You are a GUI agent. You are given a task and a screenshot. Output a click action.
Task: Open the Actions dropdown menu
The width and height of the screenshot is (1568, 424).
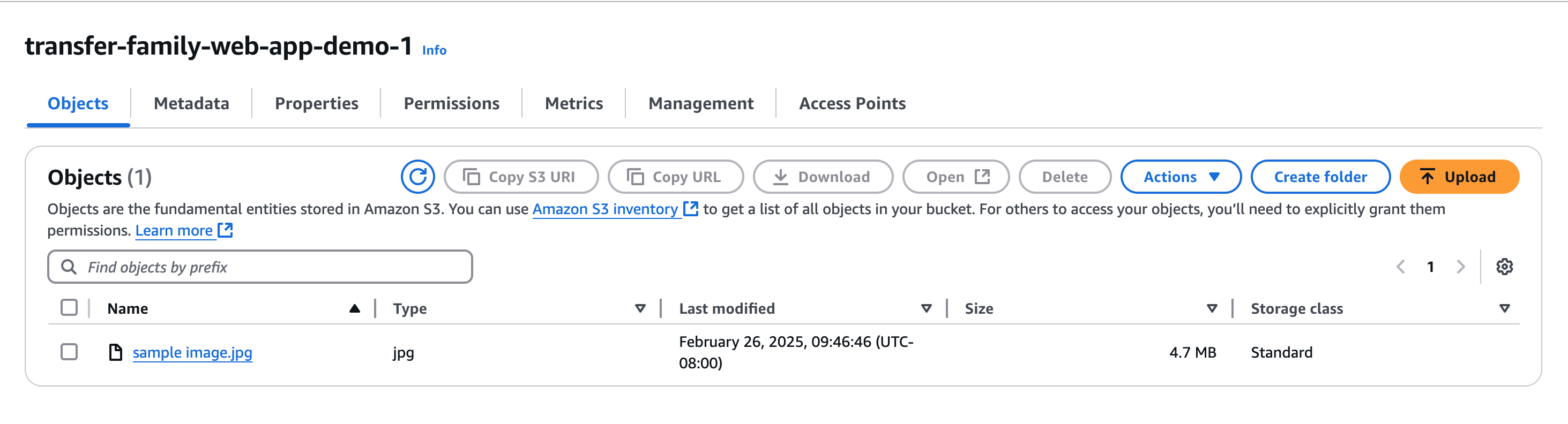tap(1180, 177)
